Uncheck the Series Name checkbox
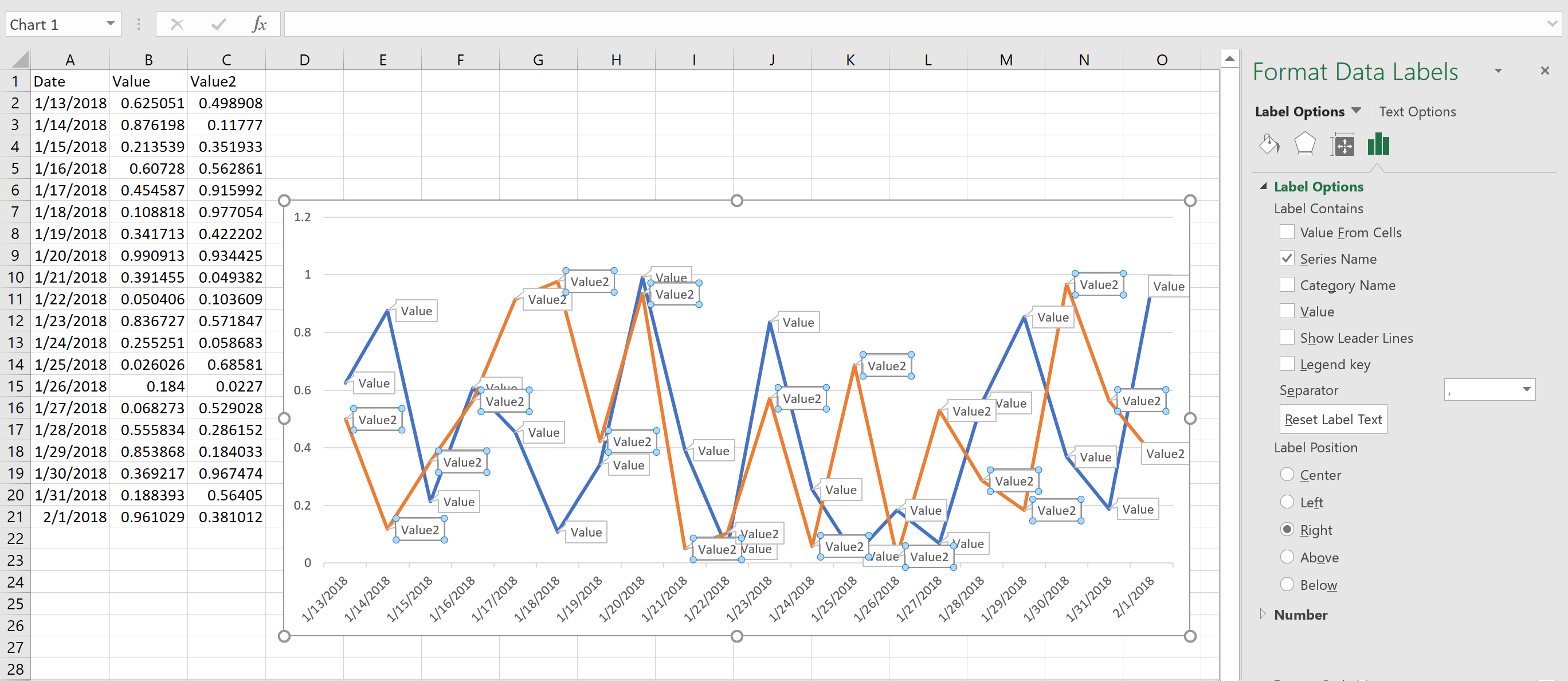The image size is (1568, 681). point(1287,259)
